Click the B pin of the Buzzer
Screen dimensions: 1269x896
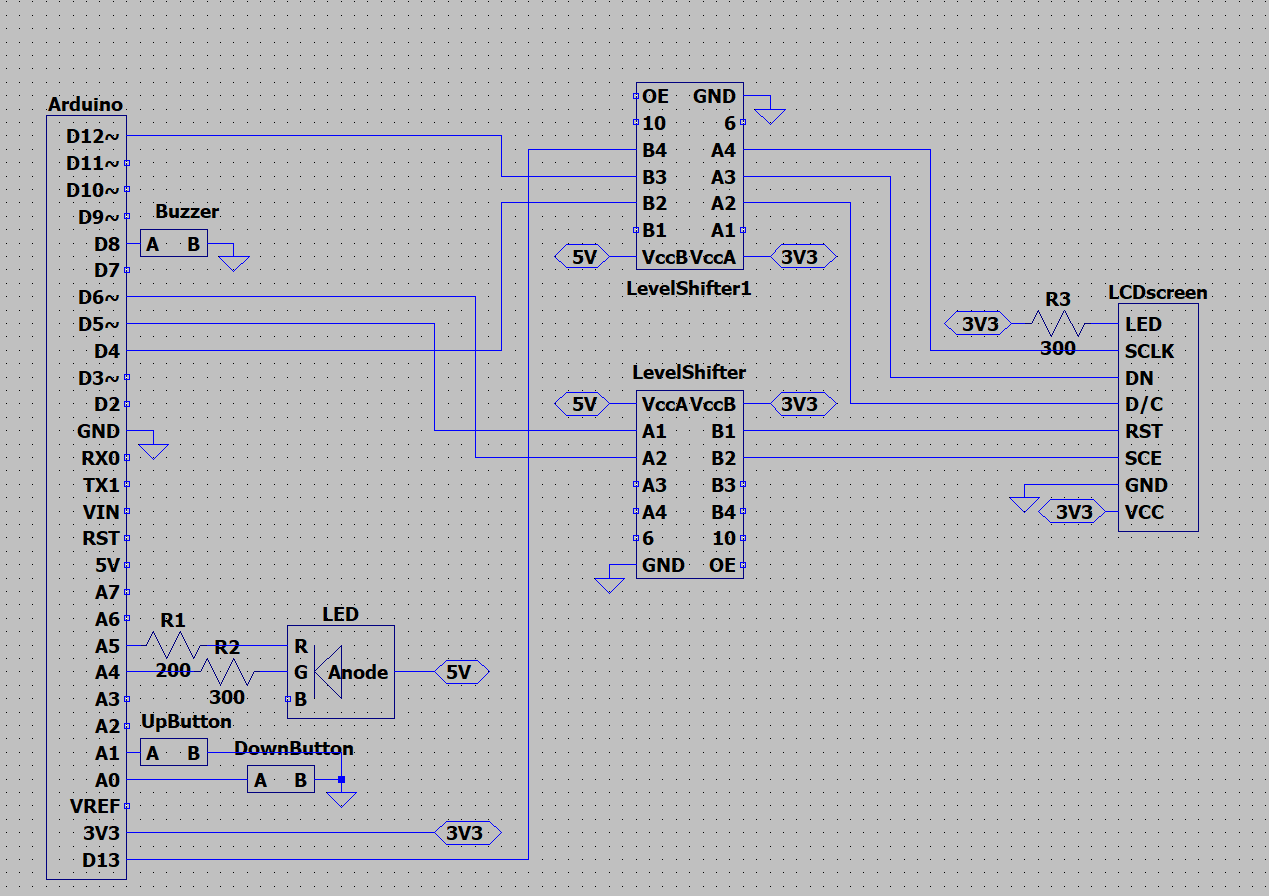194,243
